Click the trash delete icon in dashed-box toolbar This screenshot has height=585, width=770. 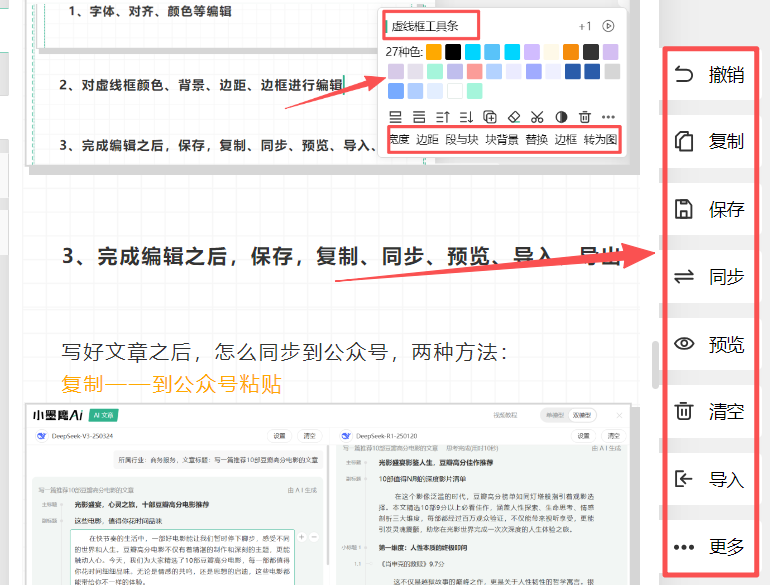(x=585, y=117)
